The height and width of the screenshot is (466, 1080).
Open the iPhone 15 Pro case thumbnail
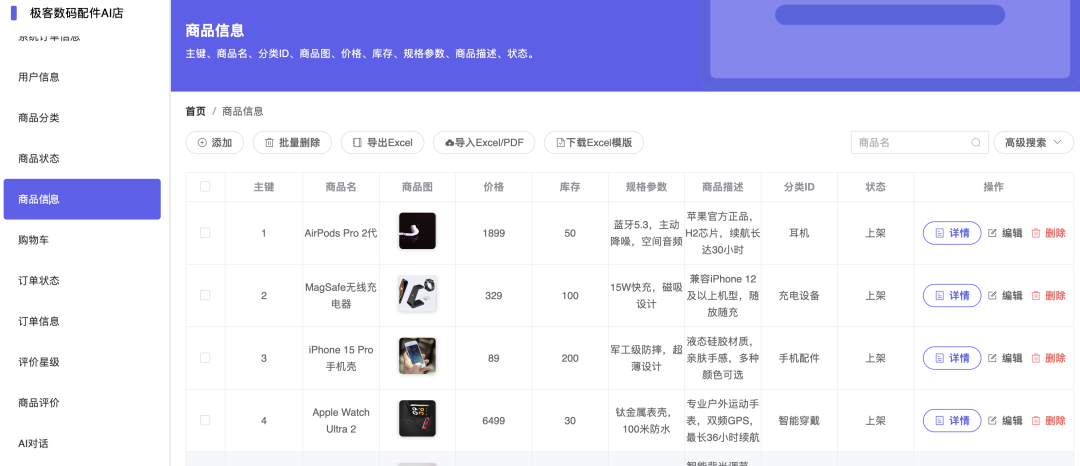coord(417,356)
